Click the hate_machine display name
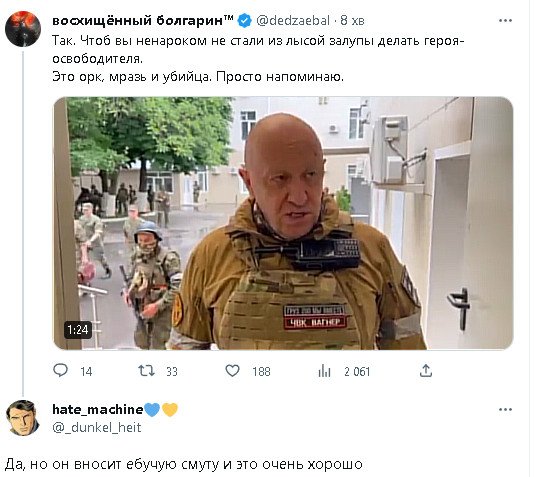Viewport: 534px width, 477px height. [x=98, y=409]
